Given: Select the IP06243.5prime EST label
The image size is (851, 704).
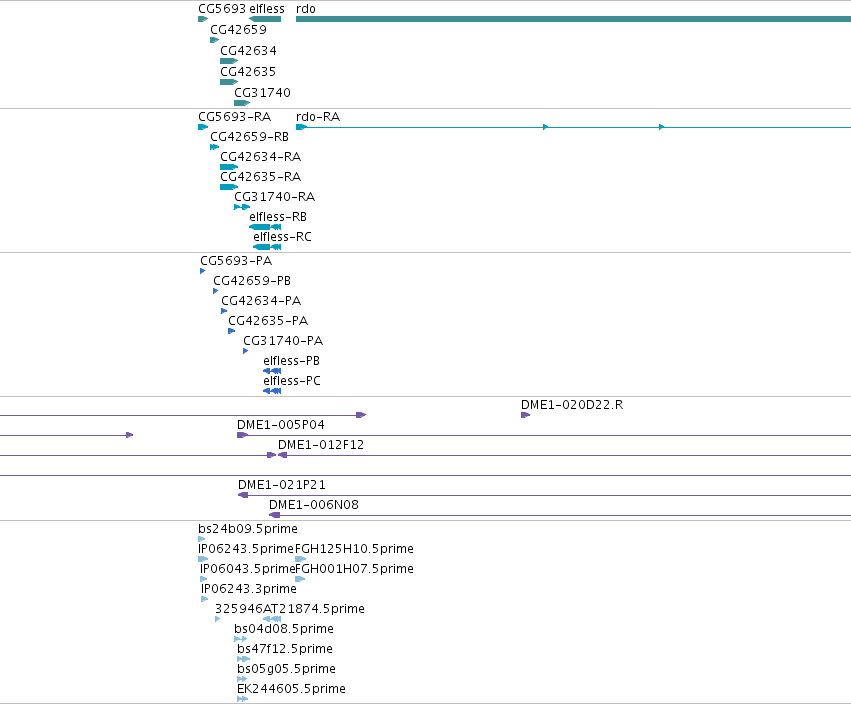Looking at the screenshot, I should [x=246, y=549].
